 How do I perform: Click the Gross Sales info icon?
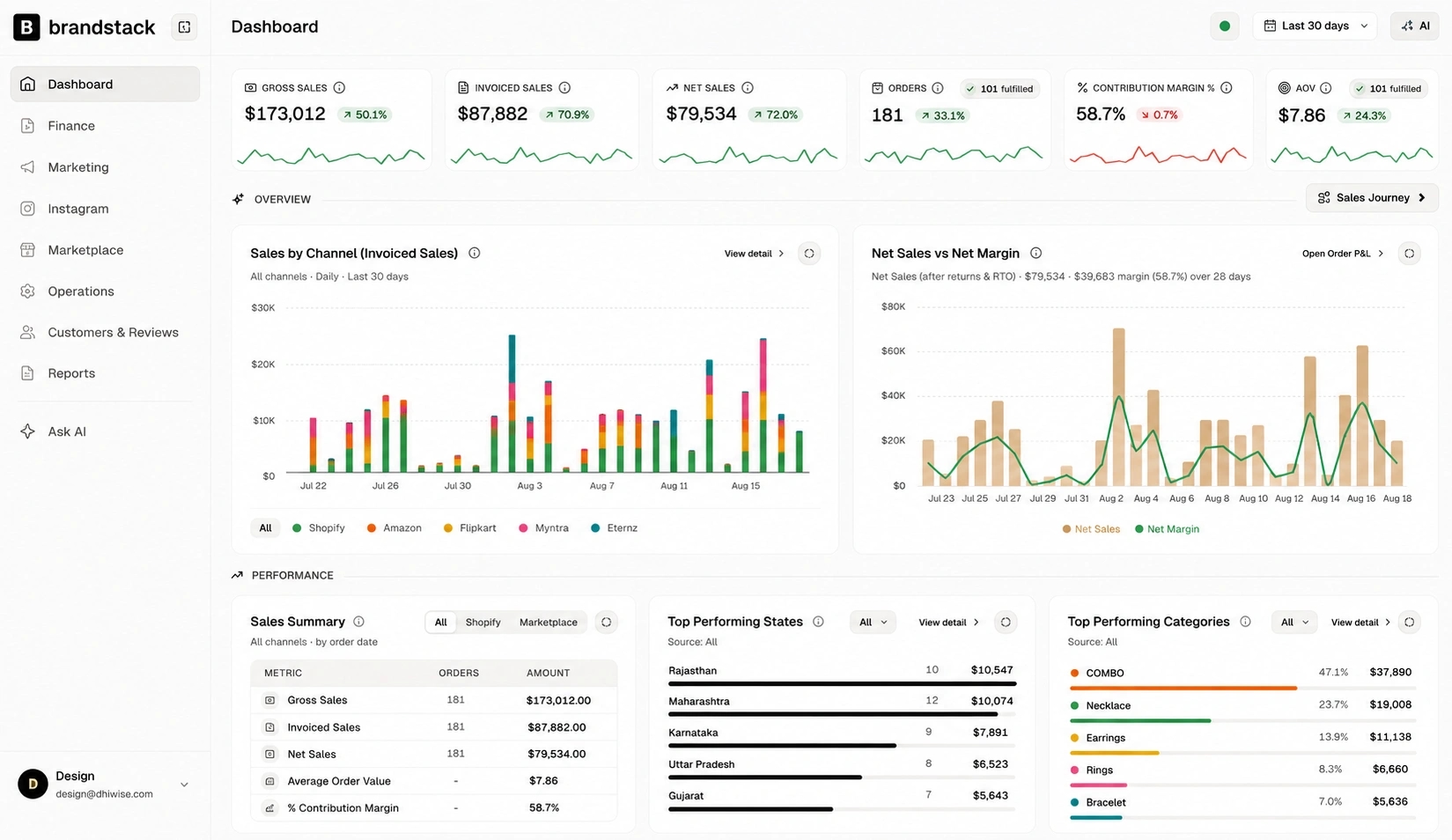pyautogui.click(x=339, y=88)
